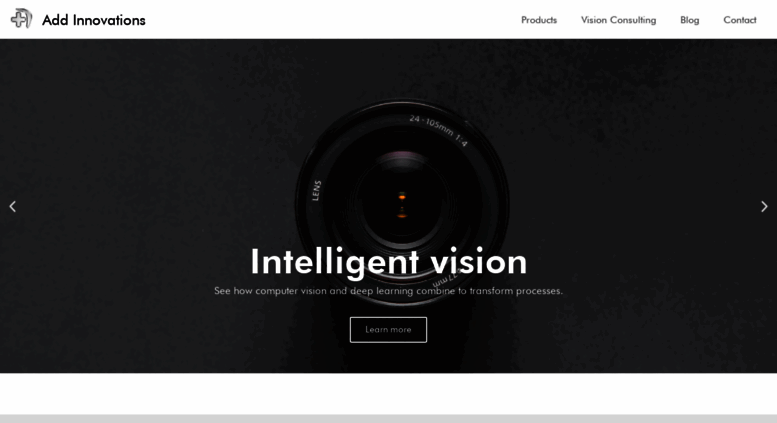
Task: Open the Contact page
Action: pyautogui.click(x=739, y=20)
